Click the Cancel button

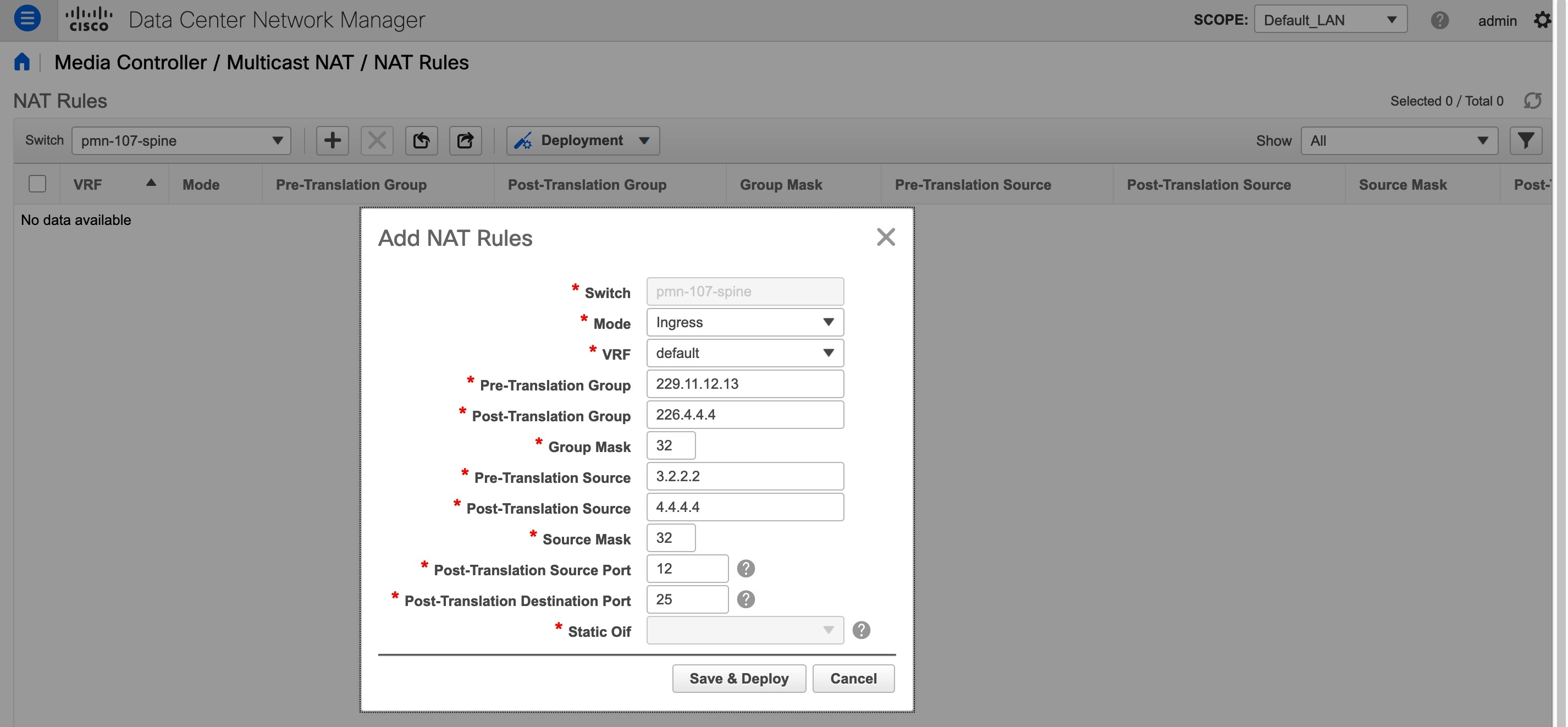(853, 678)
